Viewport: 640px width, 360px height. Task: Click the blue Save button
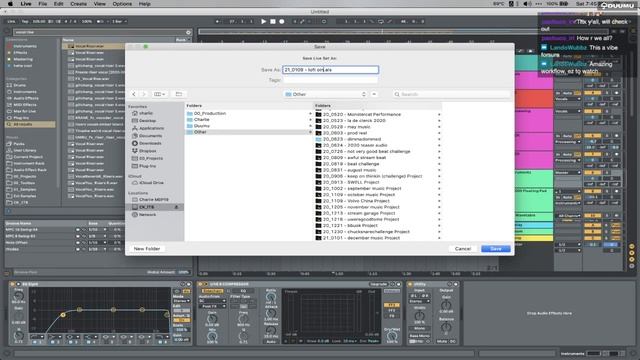496,249
